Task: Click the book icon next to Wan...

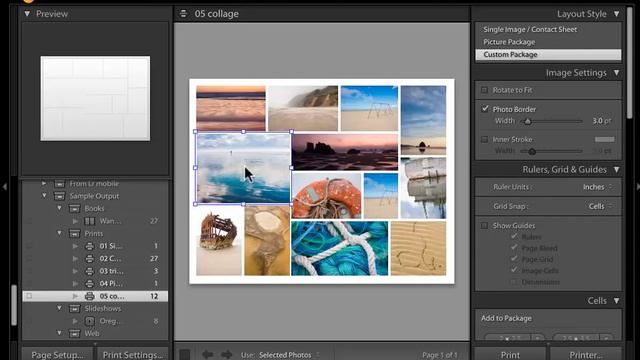Action: [x=89, y=221]
